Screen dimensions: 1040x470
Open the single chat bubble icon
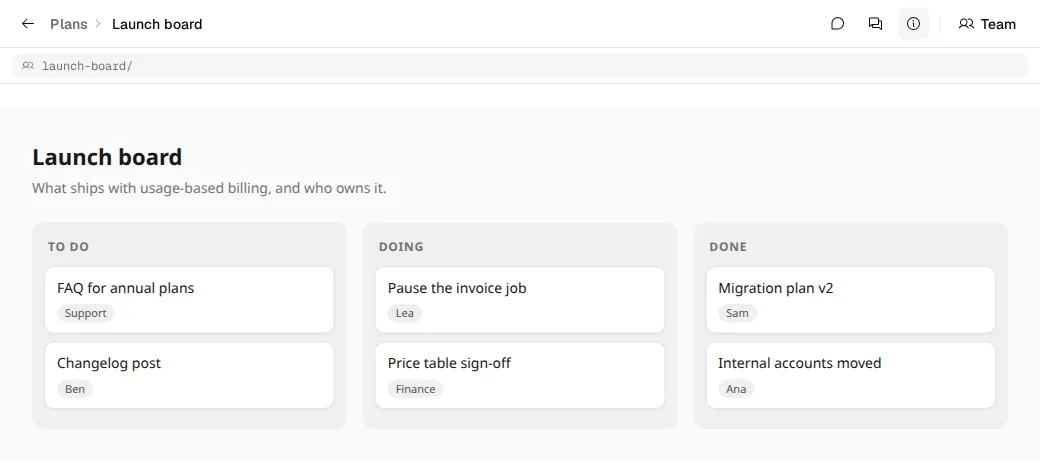[x=838, y=24]
